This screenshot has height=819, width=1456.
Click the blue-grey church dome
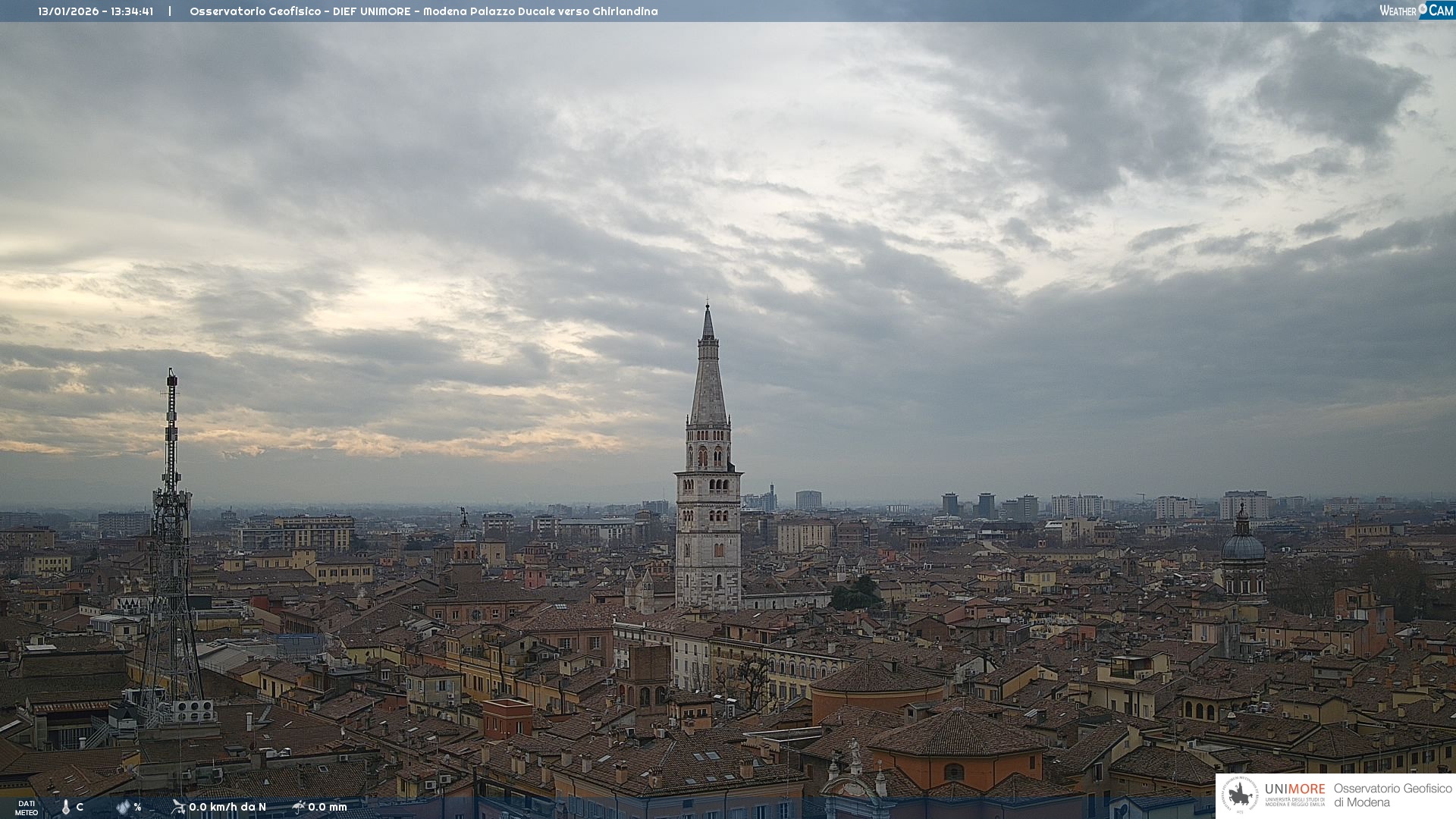click(1243, 547)
